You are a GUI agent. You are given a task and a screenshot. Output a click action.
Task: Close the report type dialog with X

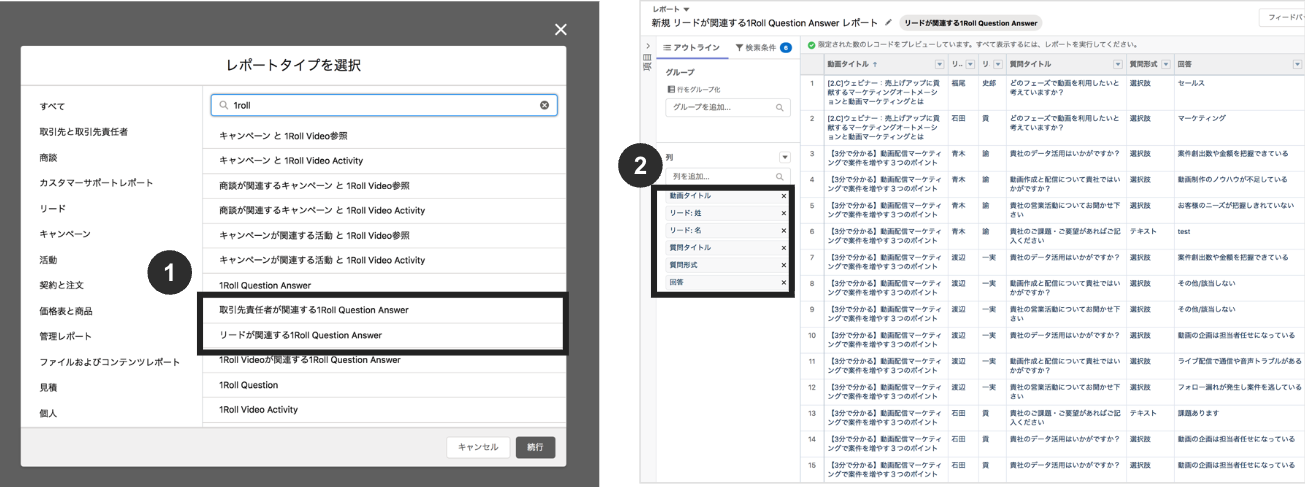click(x=561, y=31)
